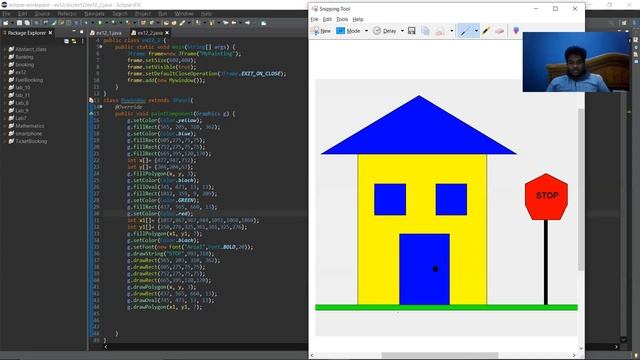Open Eclipse Navigate menu
The width and height of the screenshot is (640, 360).
coord(94,14)
